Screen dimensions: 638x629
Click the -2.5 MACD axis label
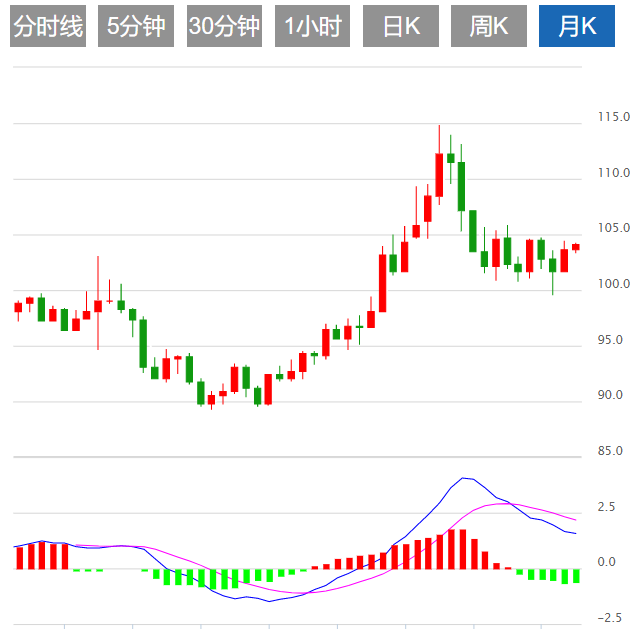[x=610, y=618]
